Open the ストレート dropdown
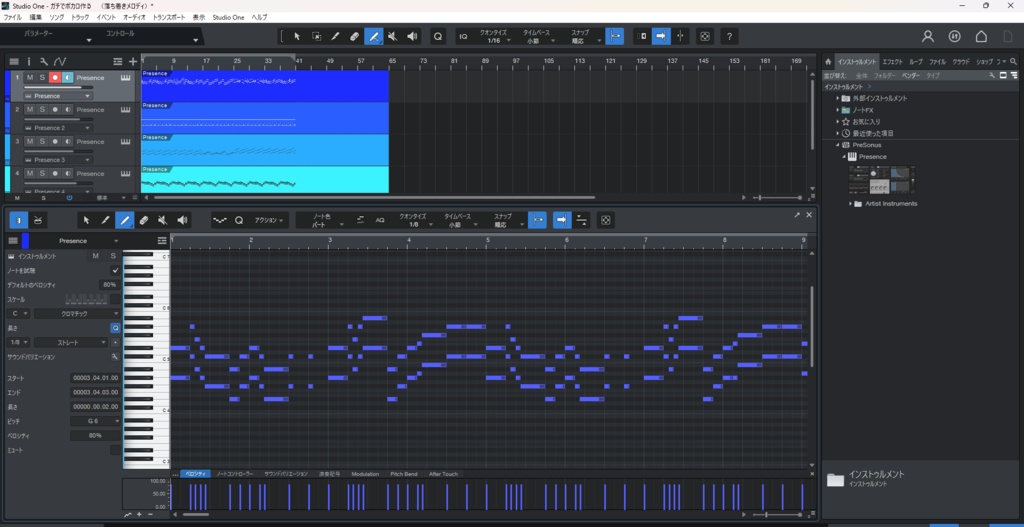Image resolution: width=1024 pixels, height=527 pixels. (71, 342)
